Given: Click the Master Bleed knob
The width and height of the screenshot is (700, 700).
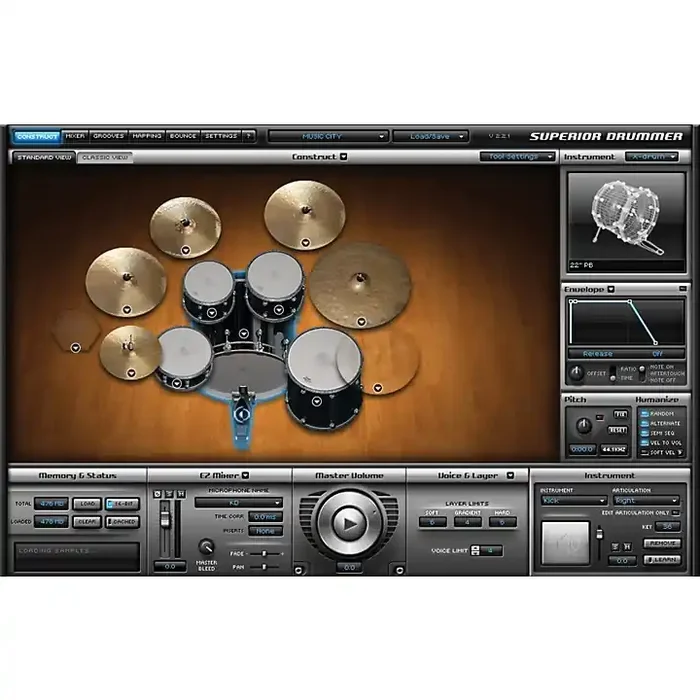Looking at the screenshot, I should tap(206, 547).
